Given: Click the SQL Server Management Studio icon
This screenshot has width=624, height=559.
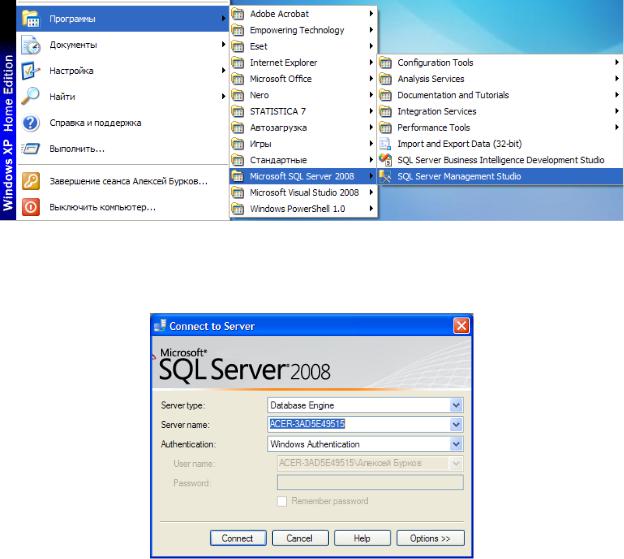Looking at the screenshot, I should (385, 176).
